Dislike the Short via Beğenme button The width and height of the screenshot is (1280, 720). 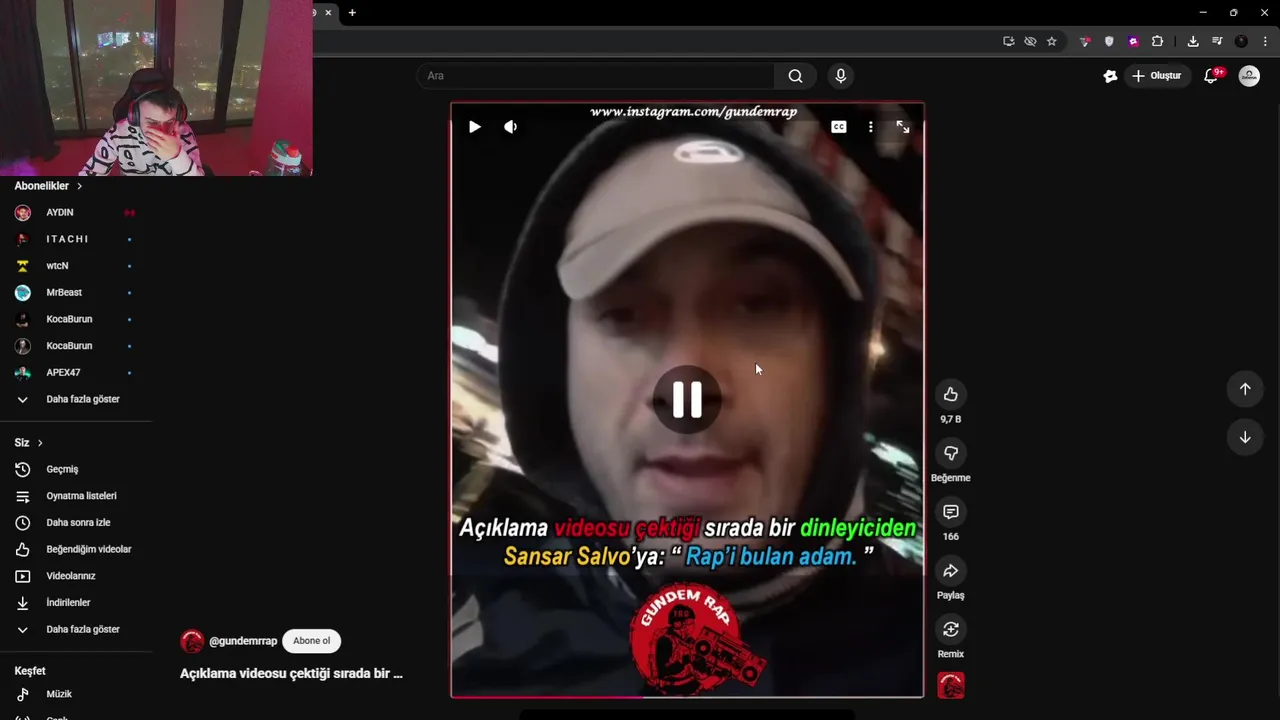[951, 453]
